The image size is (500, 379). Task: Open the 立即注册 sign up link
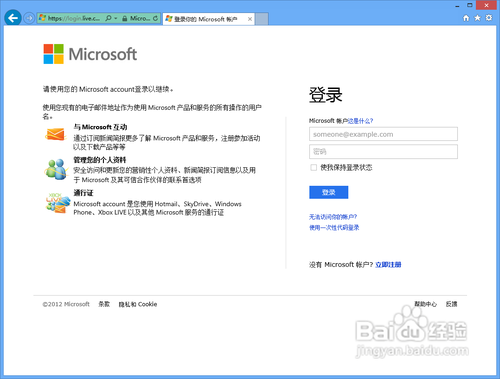point(388,265)
